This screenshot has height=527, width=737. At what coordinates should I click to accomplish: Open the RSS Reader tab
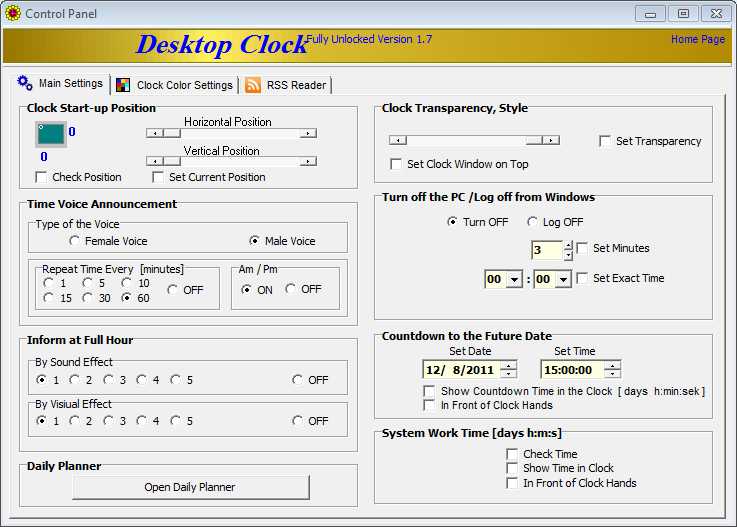coord(287,85)
